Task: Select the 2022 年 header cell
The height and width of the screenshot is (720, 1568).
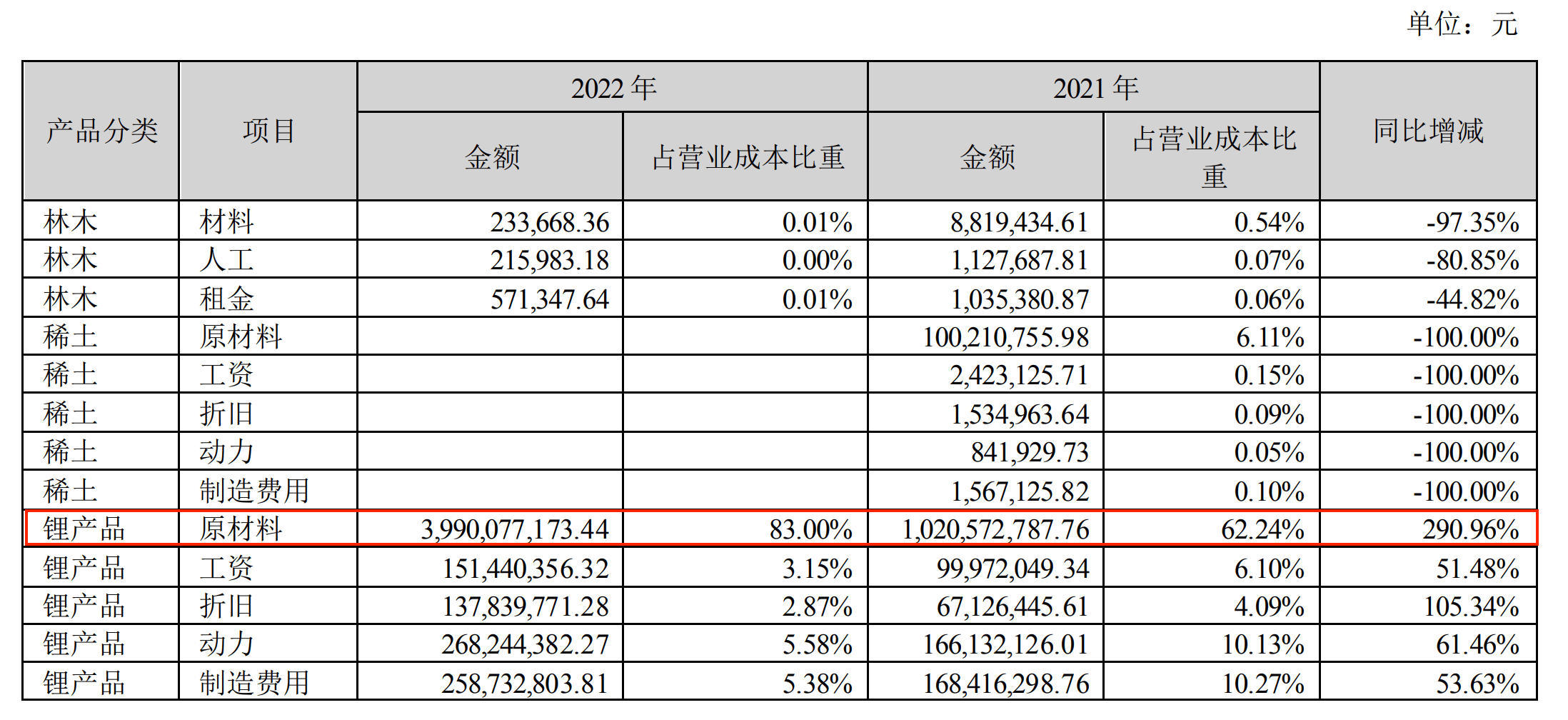Action: (x=613, y=88)
